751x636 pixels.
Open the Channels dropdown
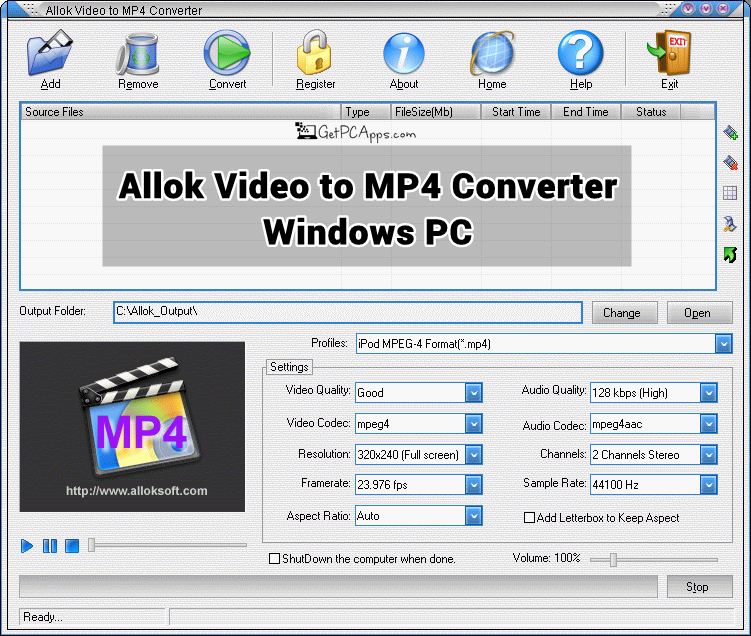click(x=708, y=455)
